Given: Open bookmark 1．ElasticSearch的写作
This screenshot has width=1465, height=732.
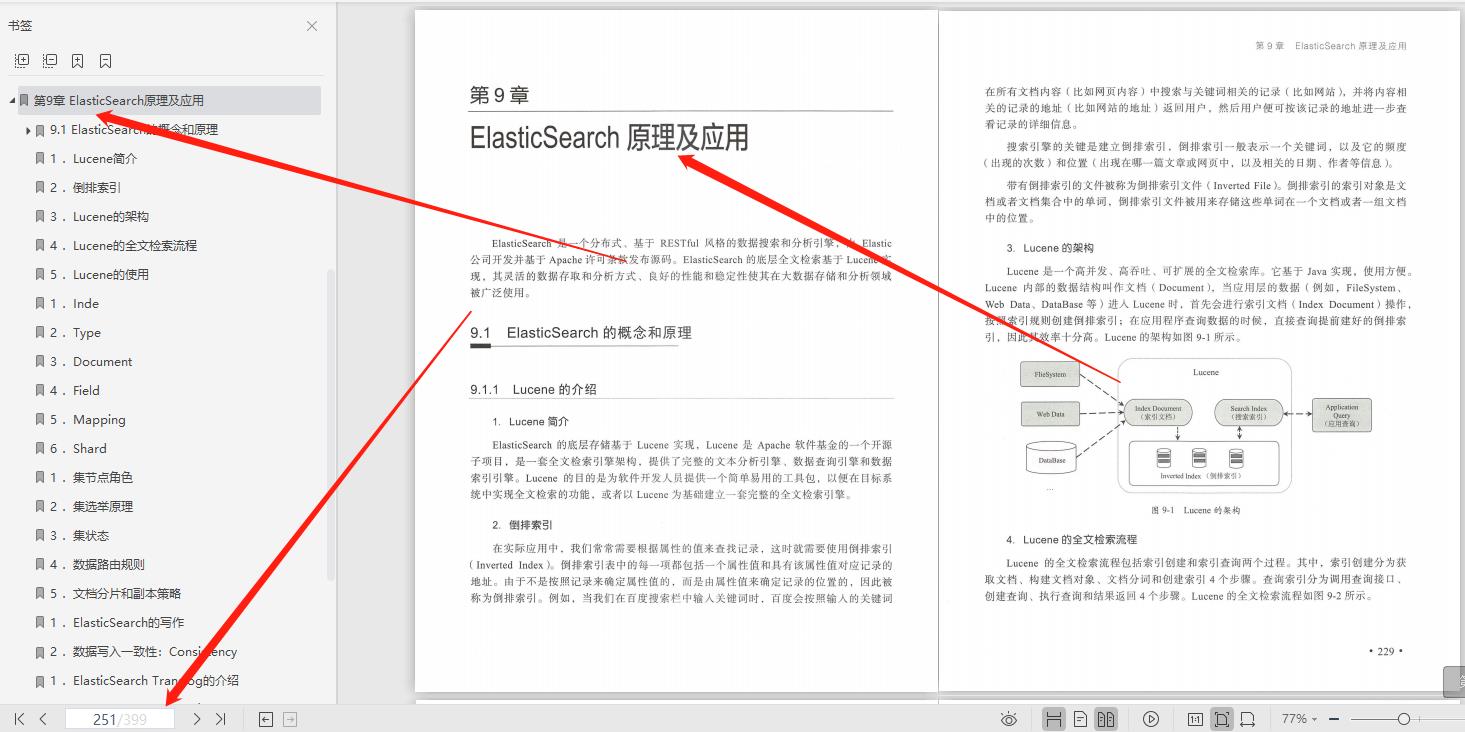Looking at the screenshot, I should (117, 623).
